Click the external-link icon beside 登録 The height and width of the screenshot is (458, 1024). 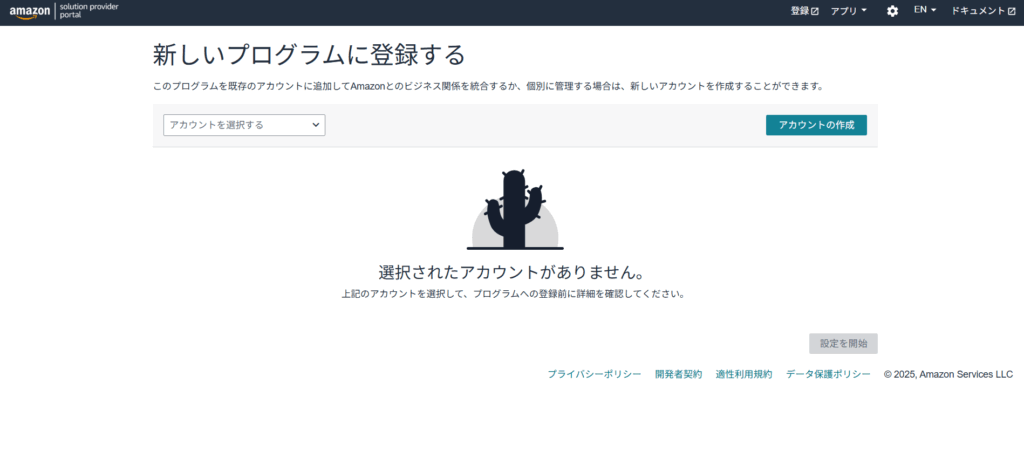[x=815, y=11]
